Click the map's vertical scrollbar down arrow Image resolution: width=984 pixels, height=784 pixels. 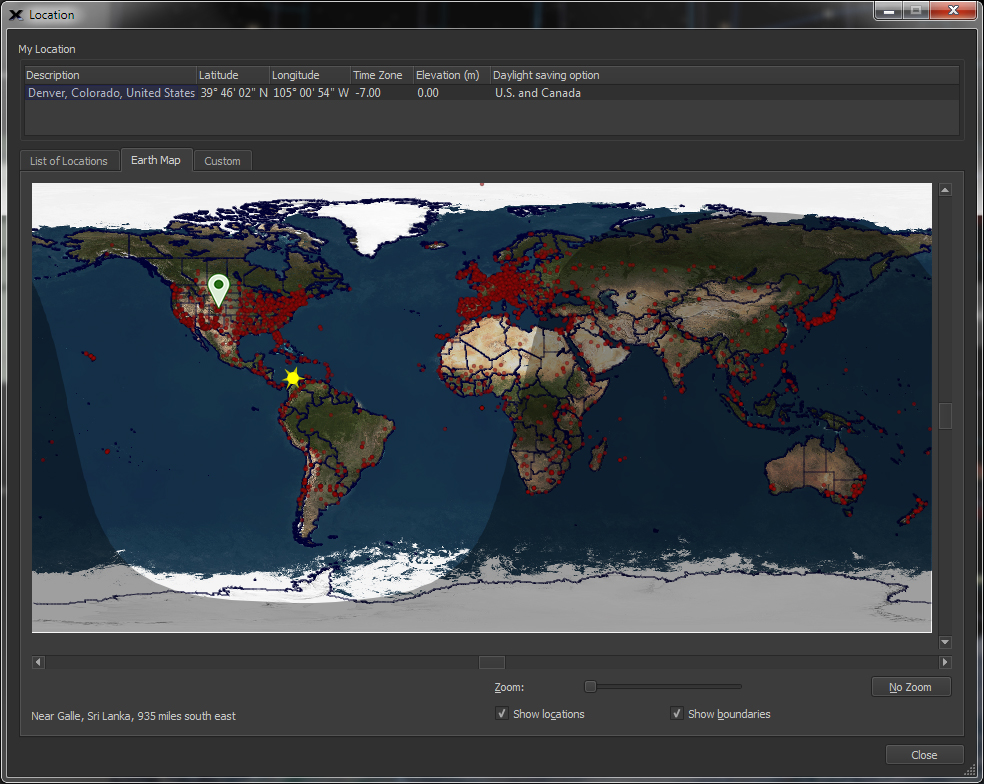coord(945,642)
